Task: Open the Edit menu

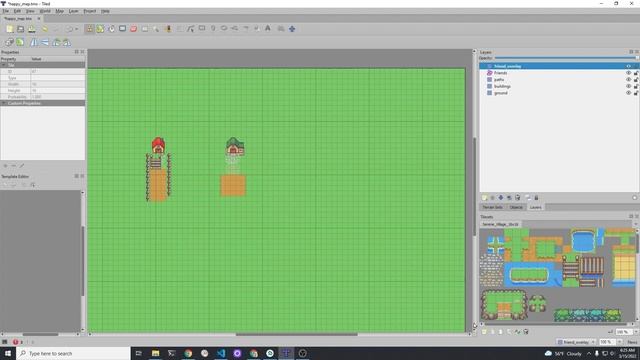Action: tap(17, 11)
